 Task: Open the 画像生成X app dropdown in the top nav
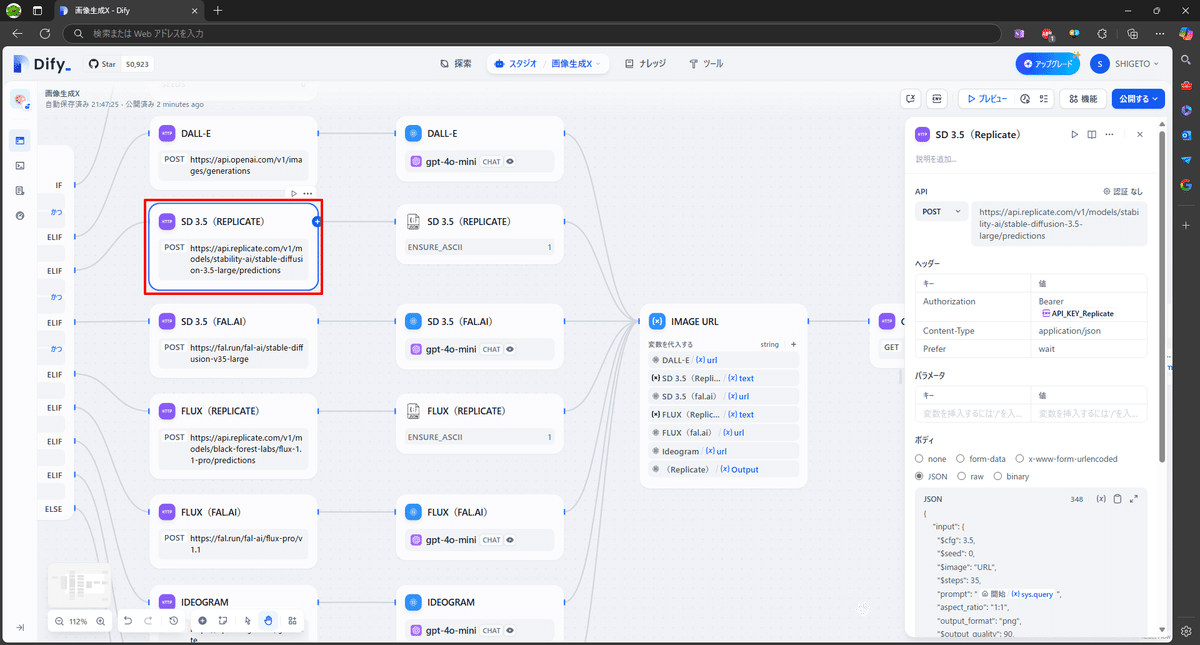point(575,63)
